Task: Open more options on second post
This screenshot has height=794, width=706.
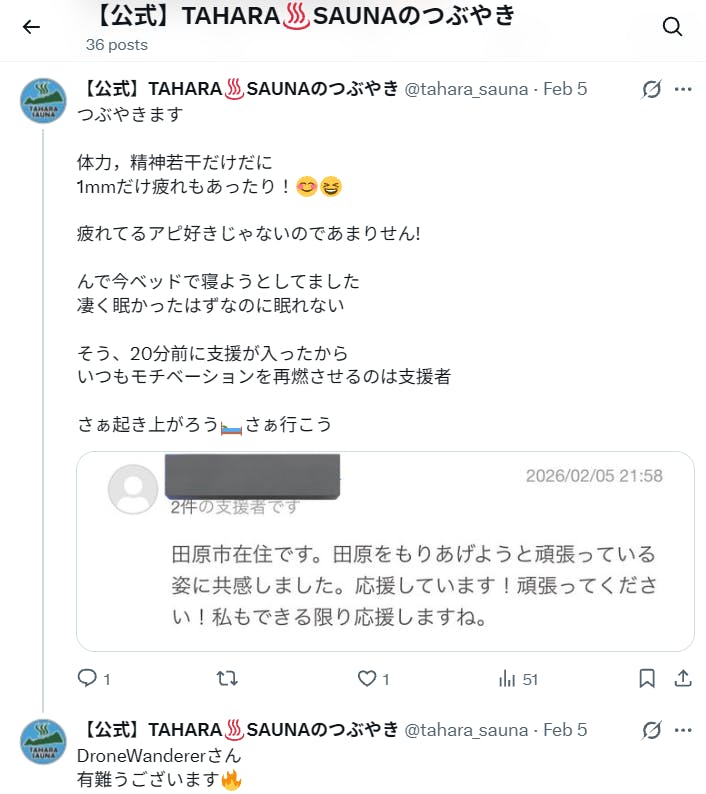Action: tap(683, 730)
